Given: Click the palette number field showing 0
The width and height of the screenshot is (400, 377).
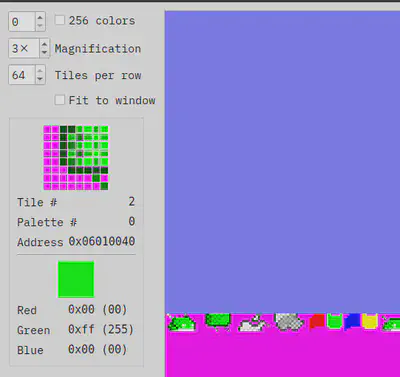Looking at the screenshot, I should click(x=22, y=22).
